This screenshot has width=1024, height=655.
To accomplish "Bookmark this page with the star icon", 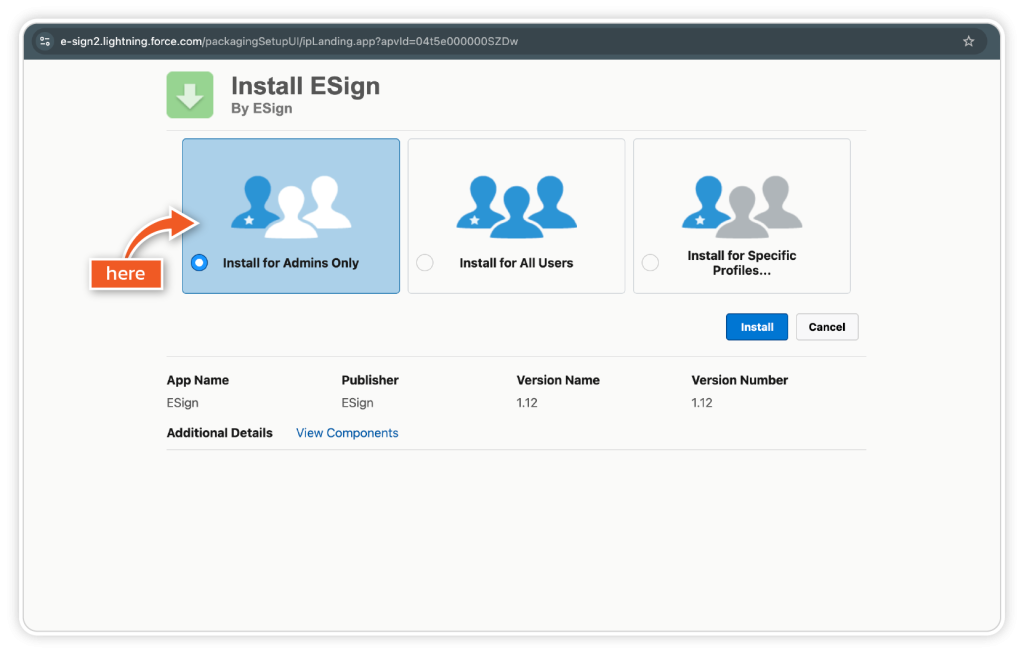I will 968,41.
